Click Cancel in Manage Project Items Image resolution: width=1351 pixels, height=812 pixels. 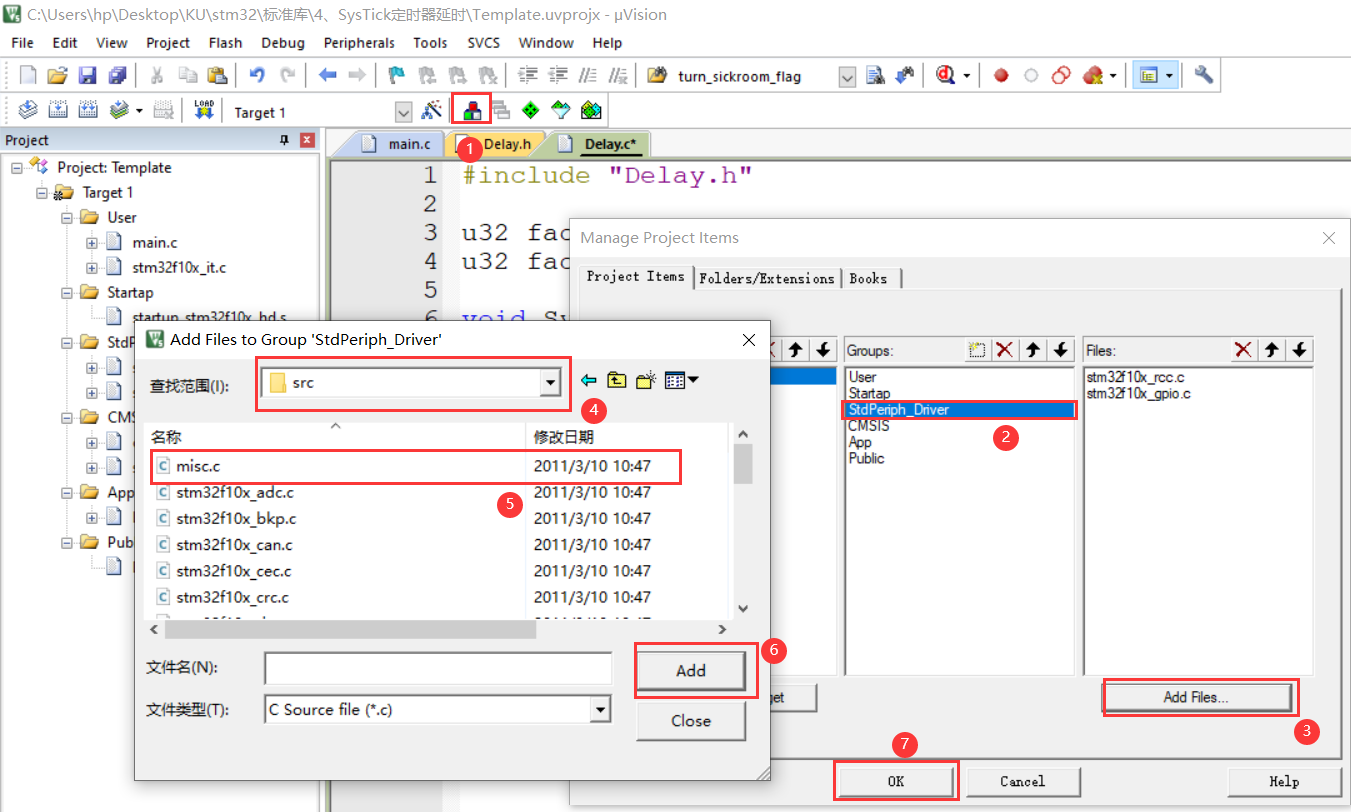click(1023, 781)
